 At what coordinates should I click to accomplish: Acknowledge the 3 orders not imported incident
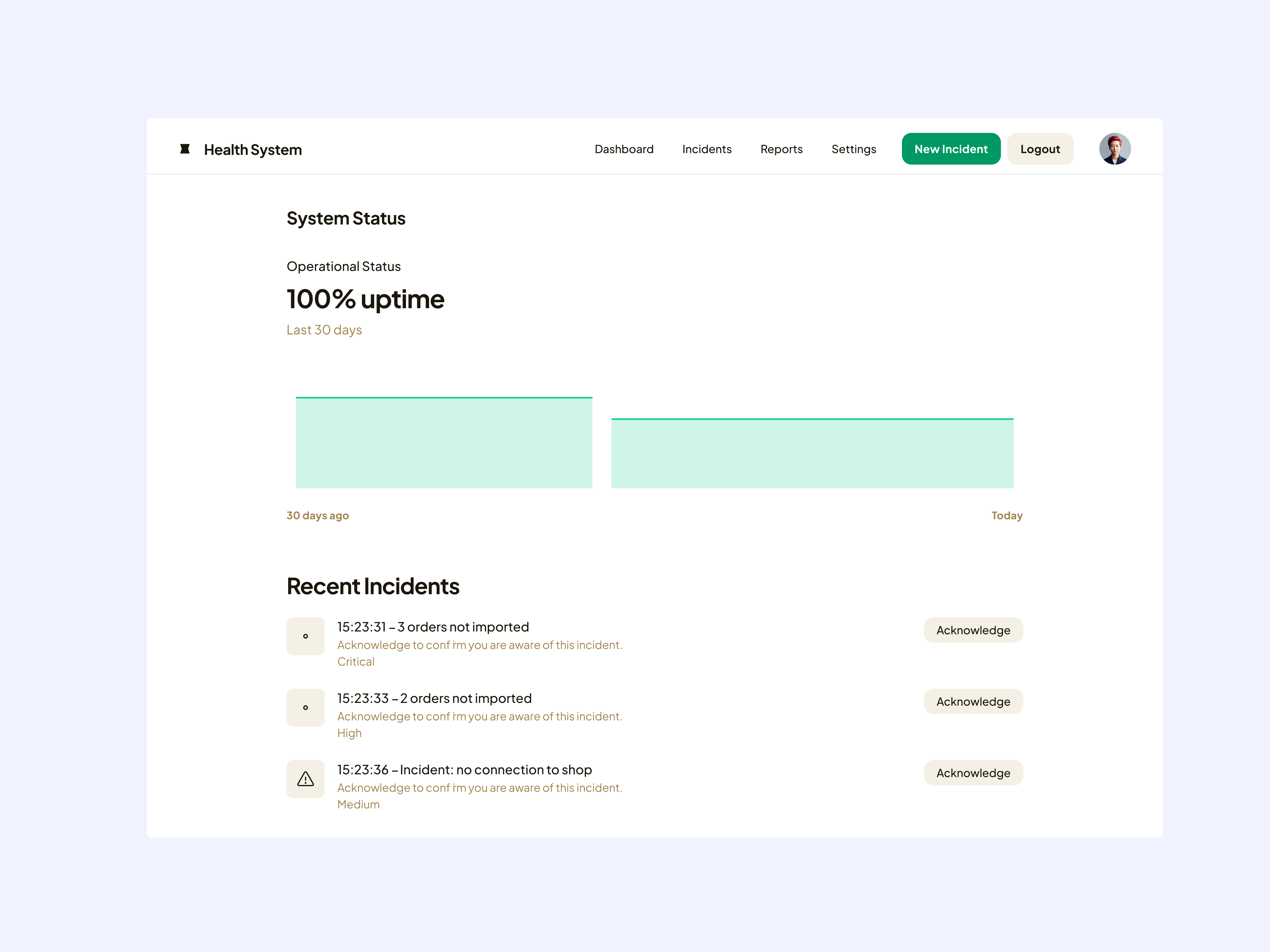click(x=973, y=630)
